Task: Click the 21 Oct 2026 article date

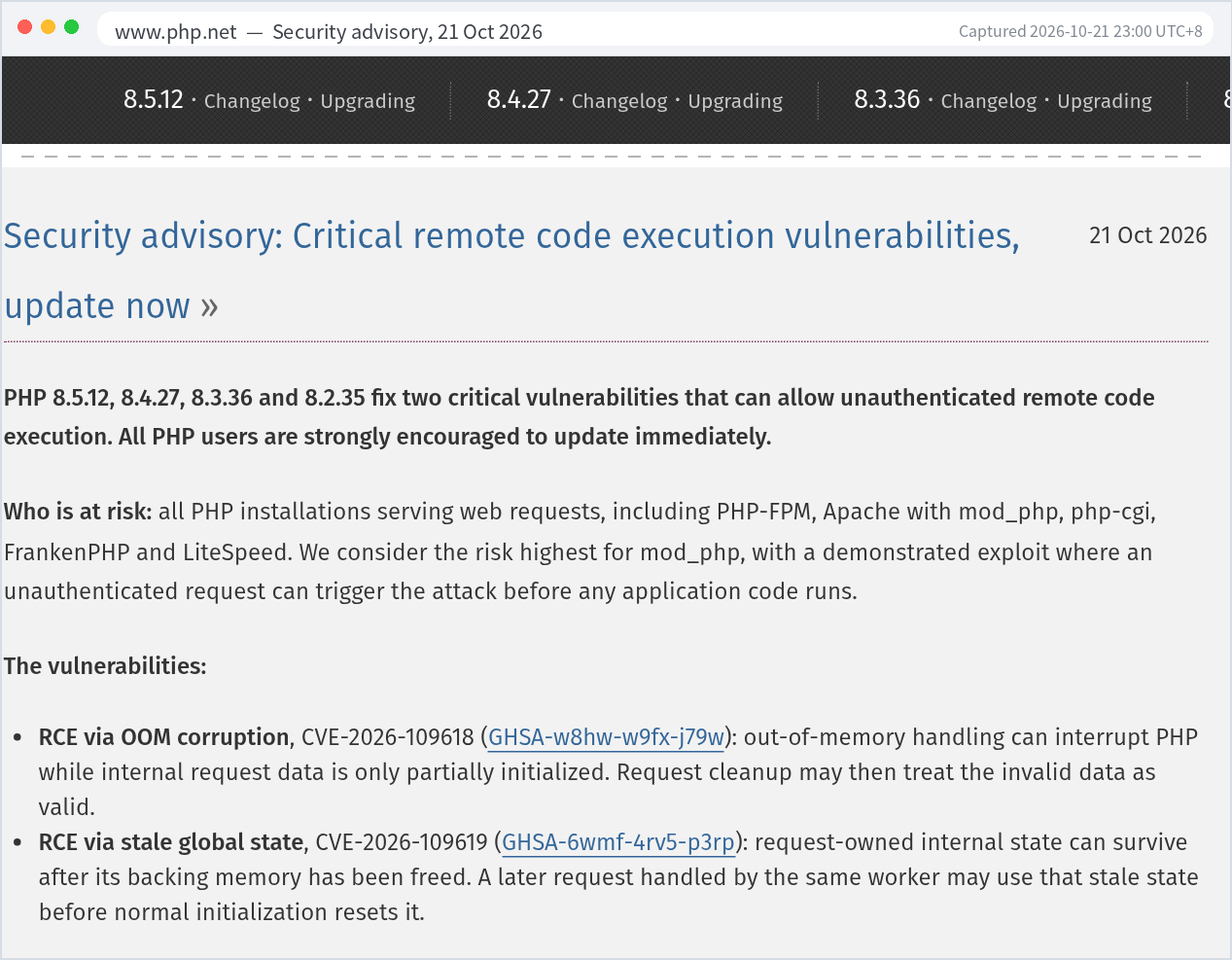Action: 1147,235
